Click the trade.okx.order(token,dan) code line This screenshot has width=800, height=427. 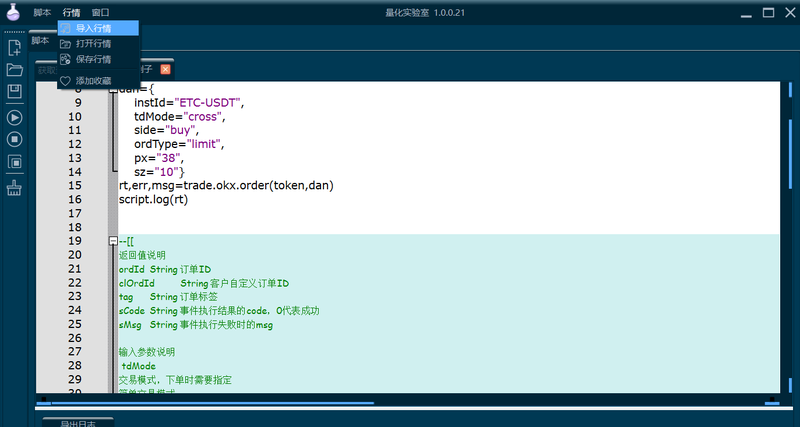pos(226,186)
